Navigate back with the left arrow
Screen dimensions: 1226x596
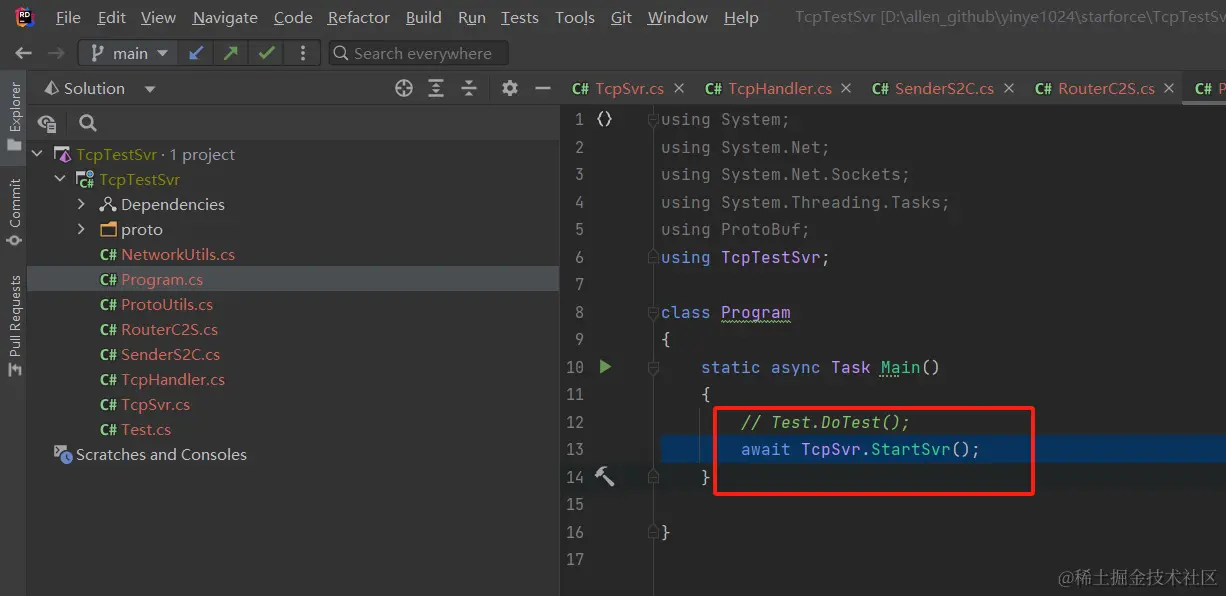pos(24,53)
